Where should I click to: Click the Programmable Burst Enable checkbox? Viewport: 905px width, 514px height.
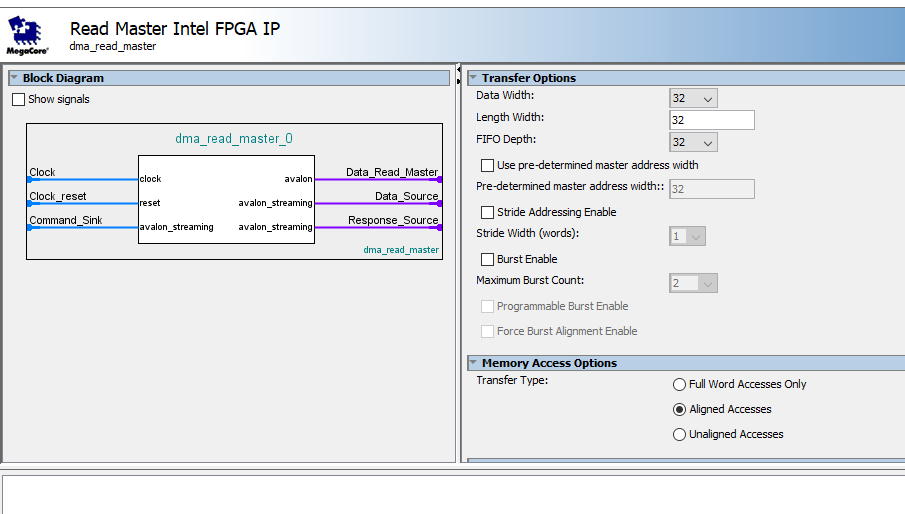pyautogui.click(x=487, y=306)
